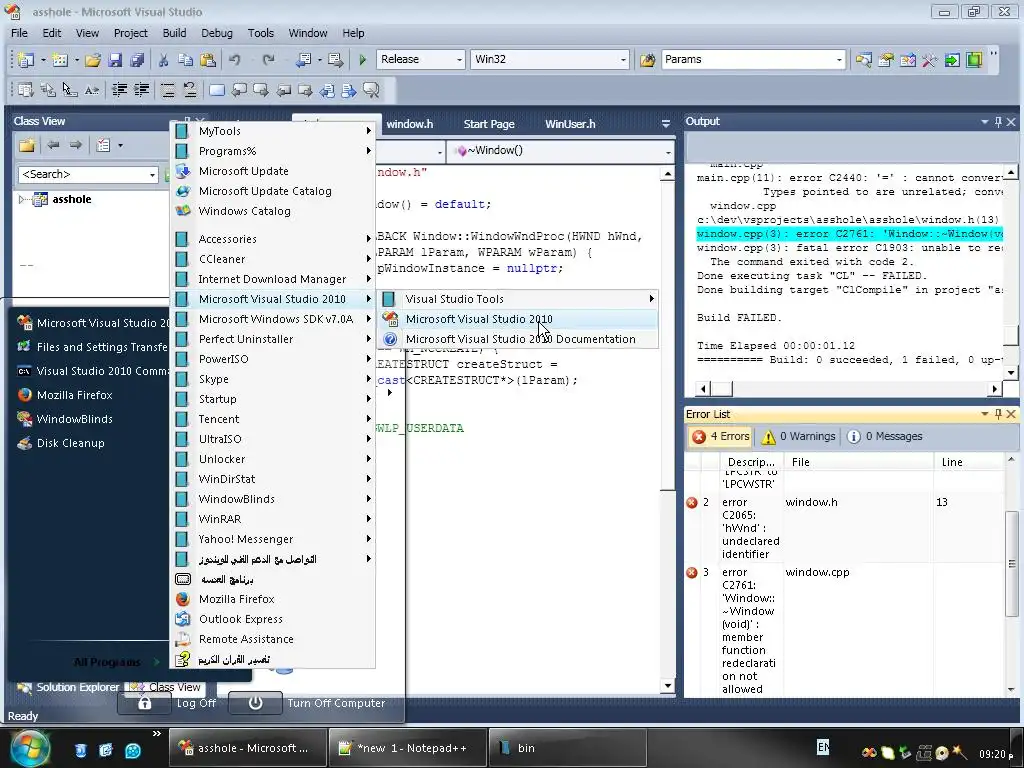The image size is (1024, 768).
Task: Open the Output panel window position menu
Action: 984,121
